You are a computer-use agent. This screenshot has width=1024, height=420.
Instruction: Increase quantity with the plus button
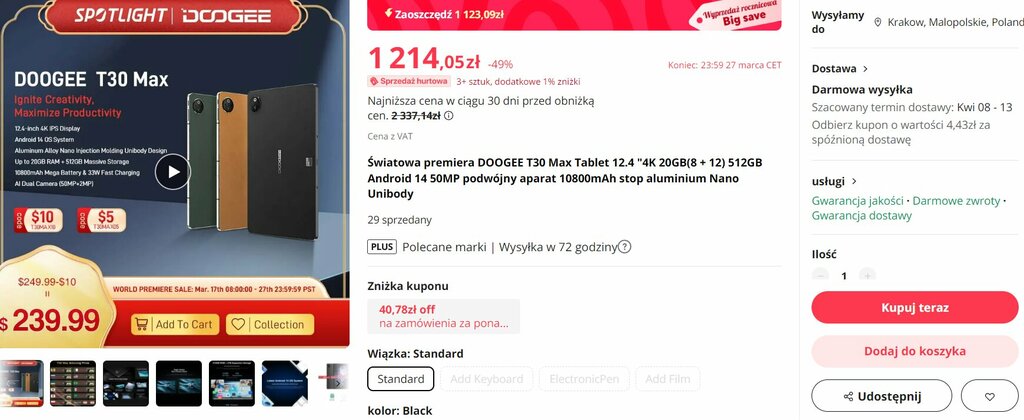click(x=867, y=275)
